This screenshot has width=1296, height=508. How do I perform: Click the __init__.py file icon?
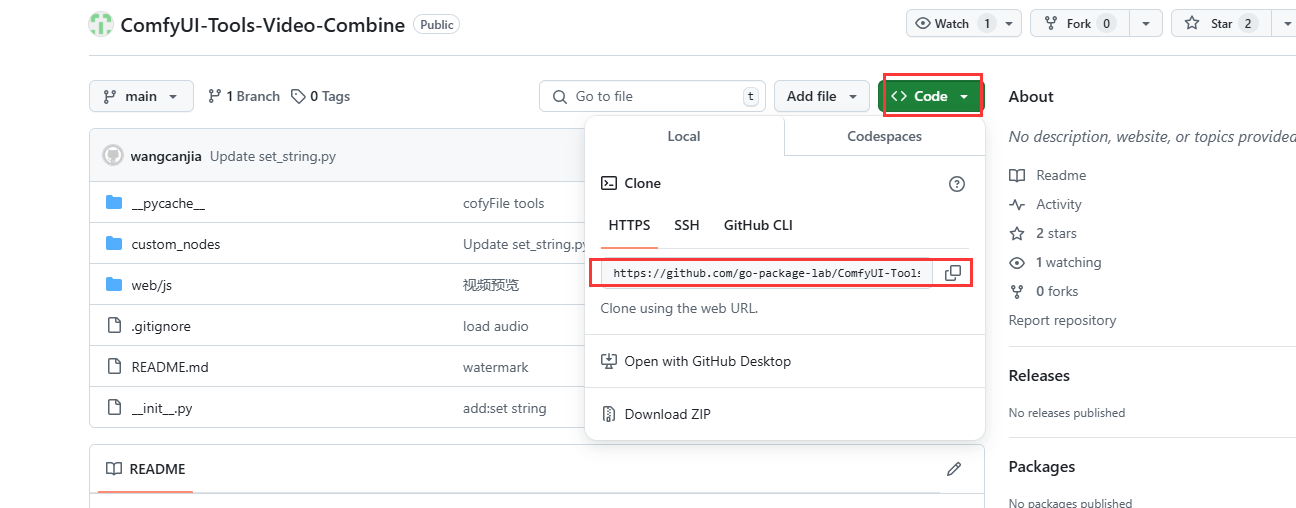tap(113, 408)
